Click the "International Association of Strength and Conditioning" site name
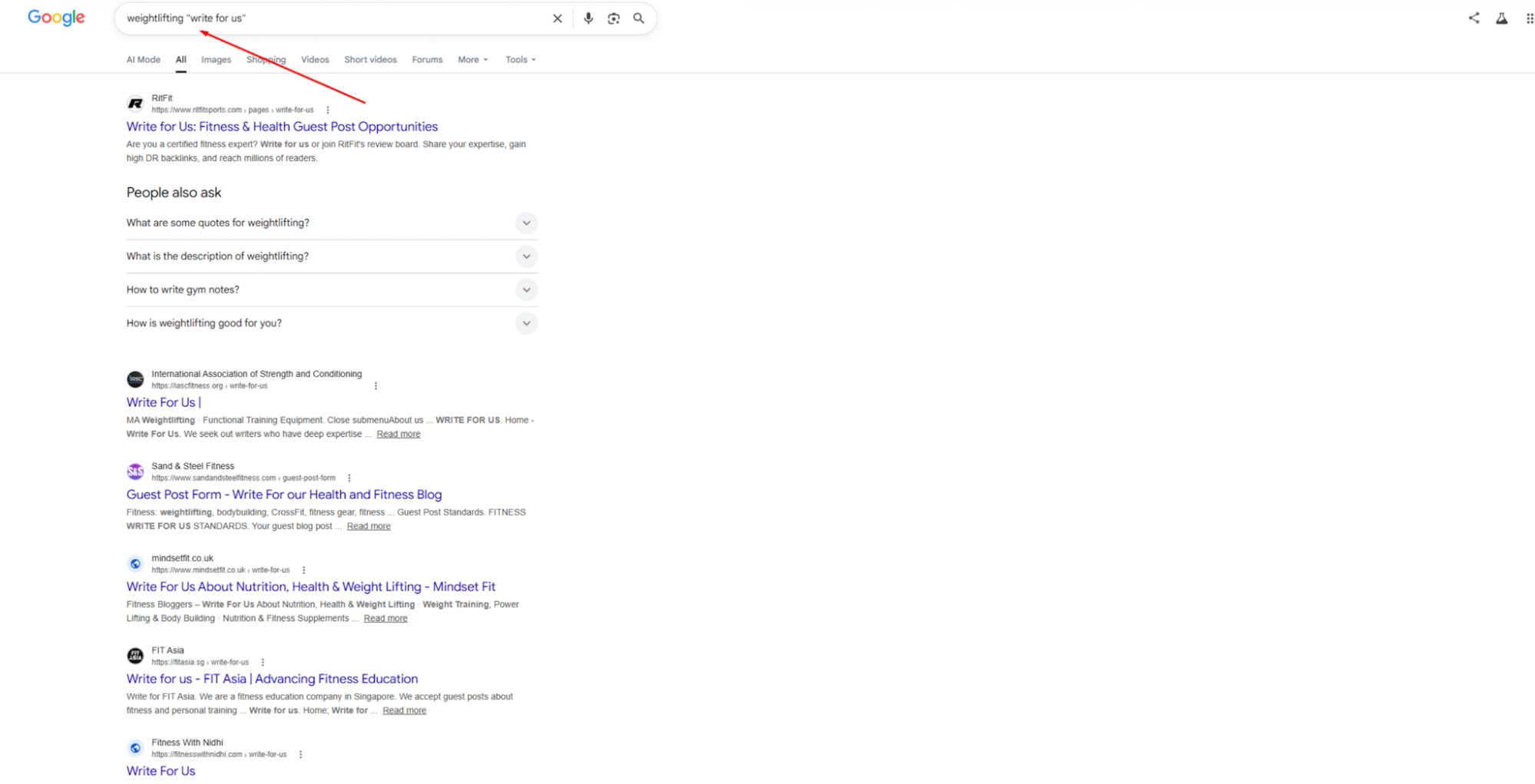The image size is (1535, 784). 256,374
